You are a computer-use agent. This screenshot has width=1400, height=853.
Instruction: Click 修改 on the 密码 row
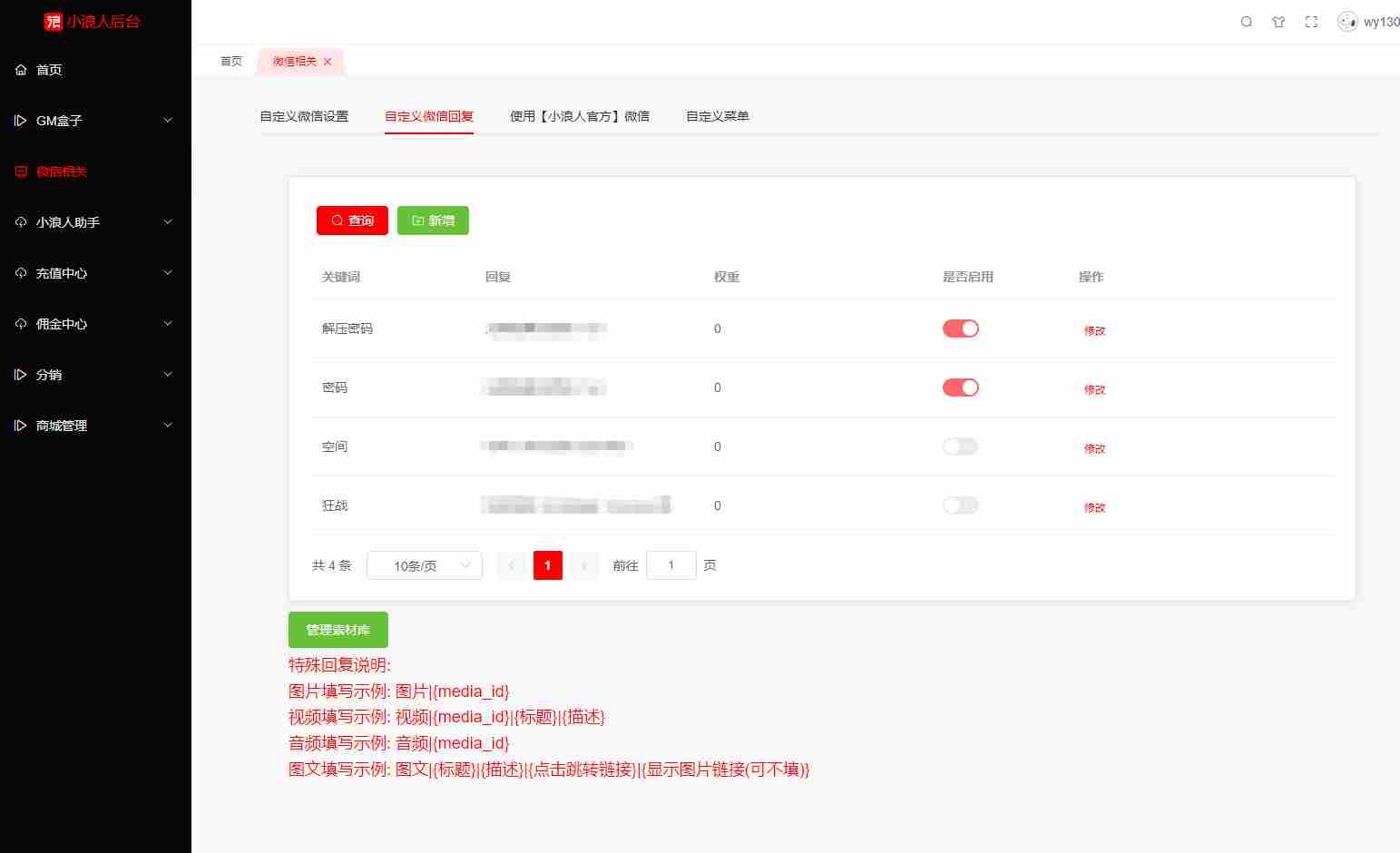(1094, 388)
